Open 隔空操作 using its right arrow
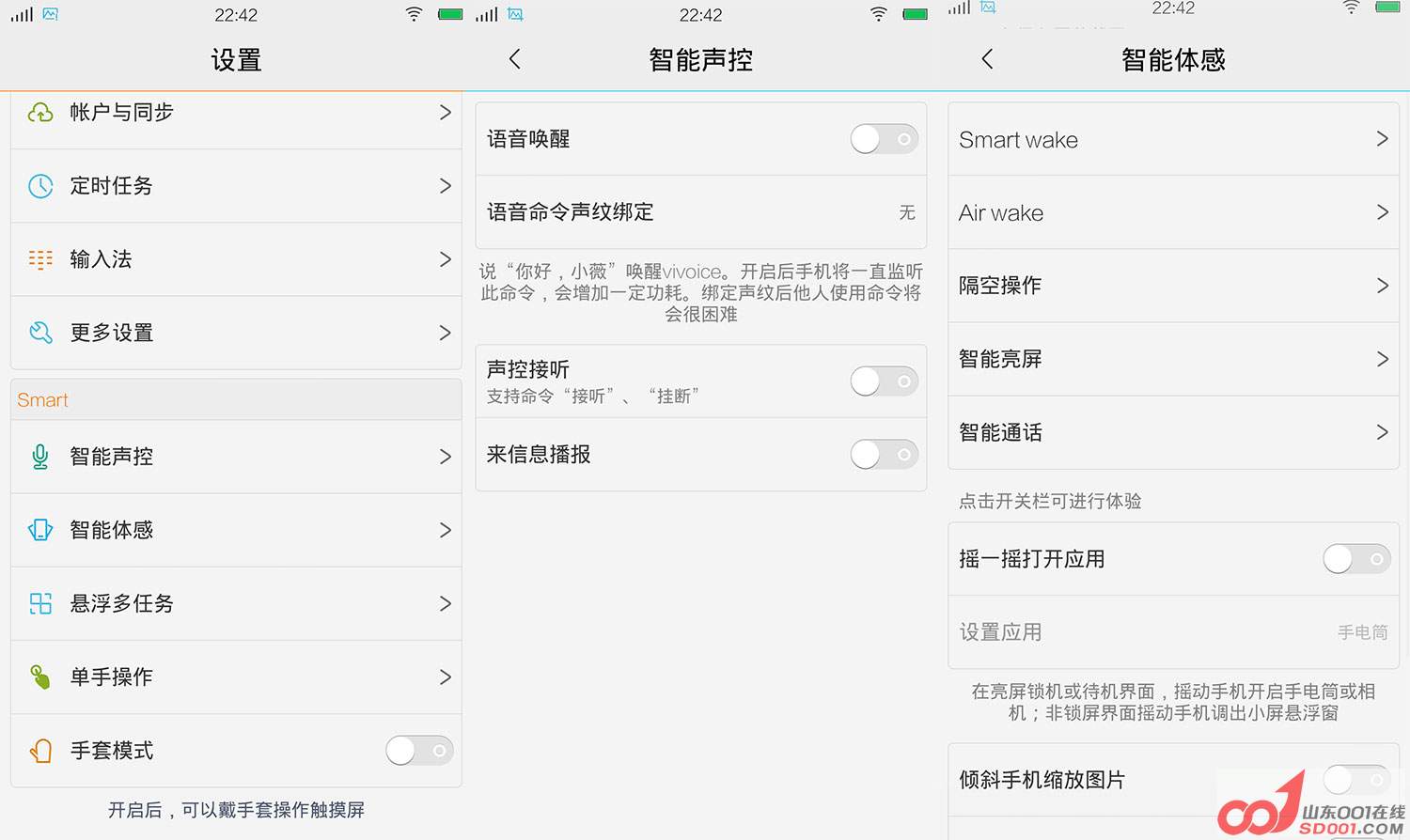The width and height of the screenshot is (1410, 840). (x=1382, y=286)
